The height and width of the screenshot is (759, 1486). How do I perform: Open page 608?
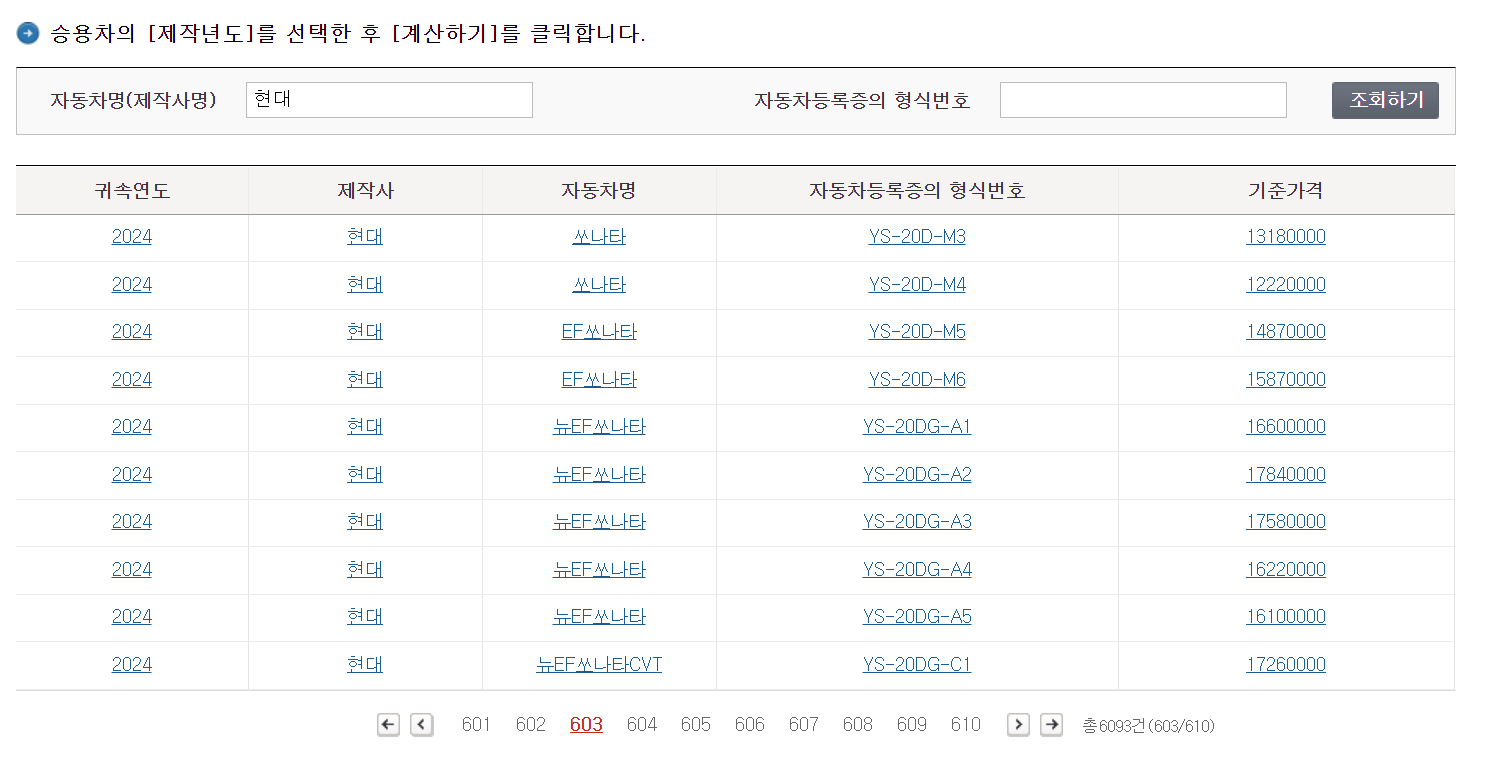[857, 725]
